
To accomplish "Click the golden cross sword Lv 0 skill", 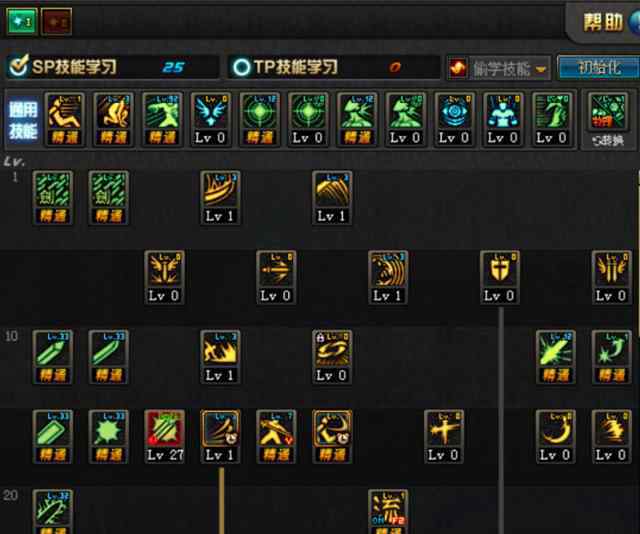I will (444, 436).
